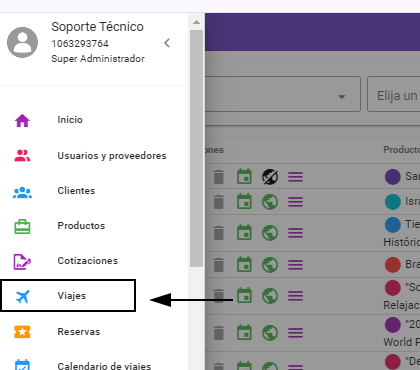Click the green globe icon in the 'Isra' row

270,202
